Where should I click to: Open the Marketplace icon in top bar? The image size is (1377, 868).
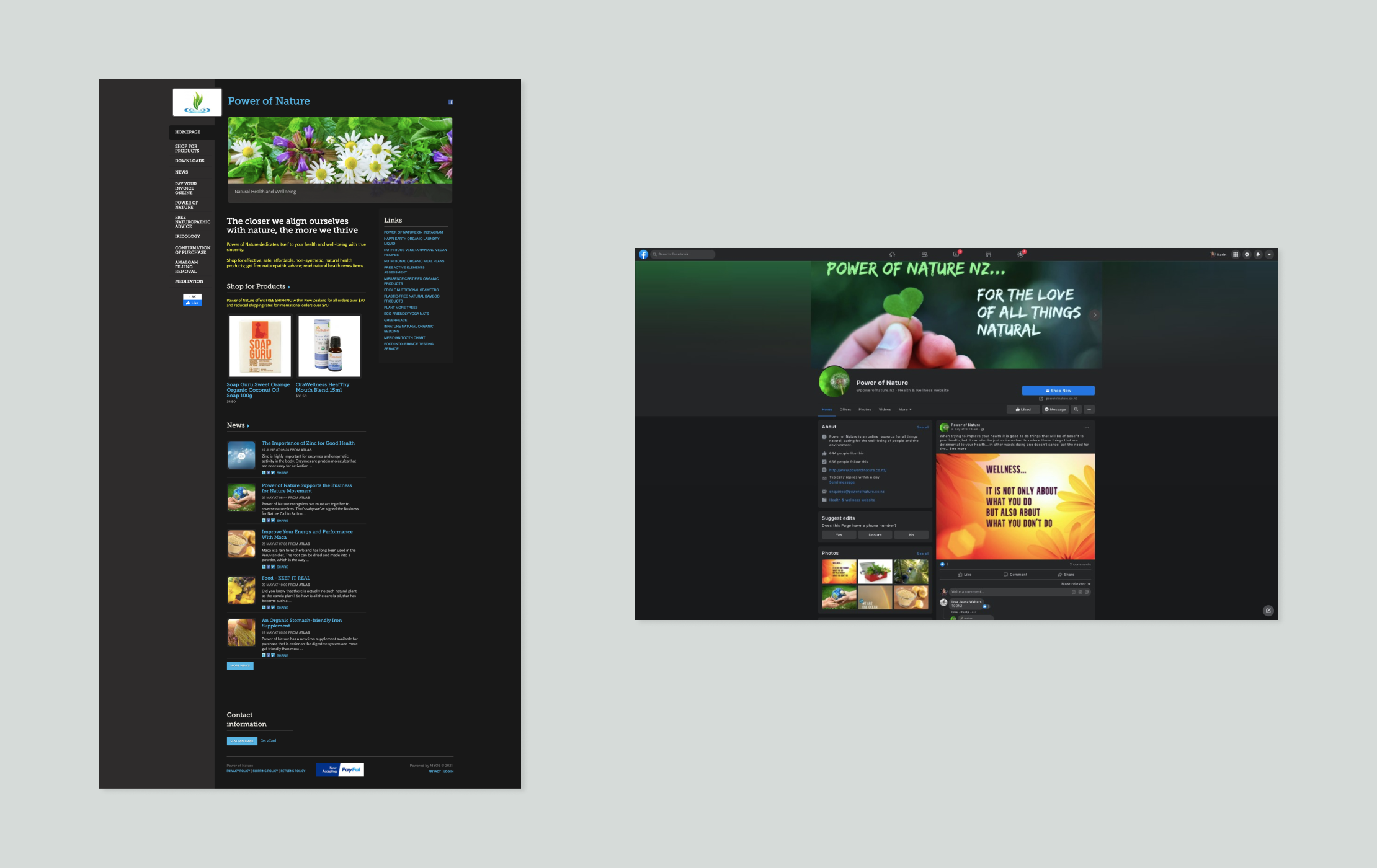[x=988, y=254]
